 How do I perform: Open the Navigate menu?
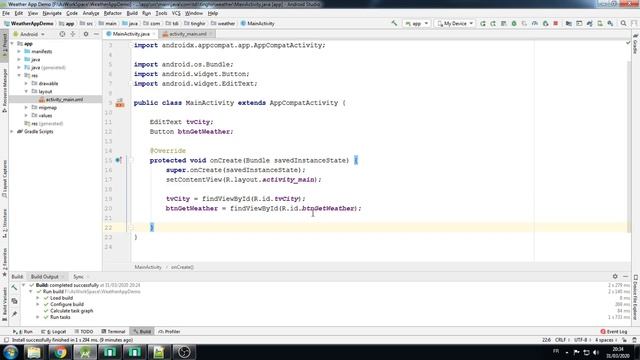pyautogui.click(x=52, y=13)
